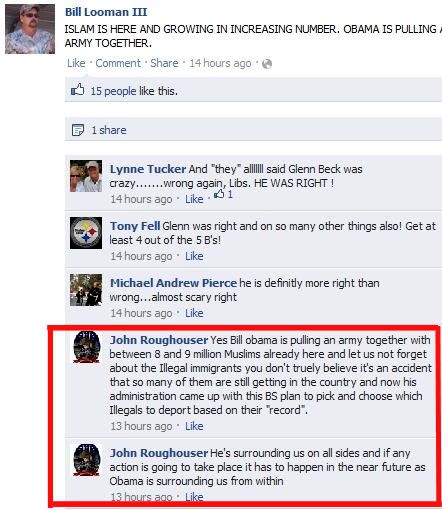Viewport: 442px width, 510px height.
Task: Open Bill Looman III's profile picture
Action: click(30, 29)
